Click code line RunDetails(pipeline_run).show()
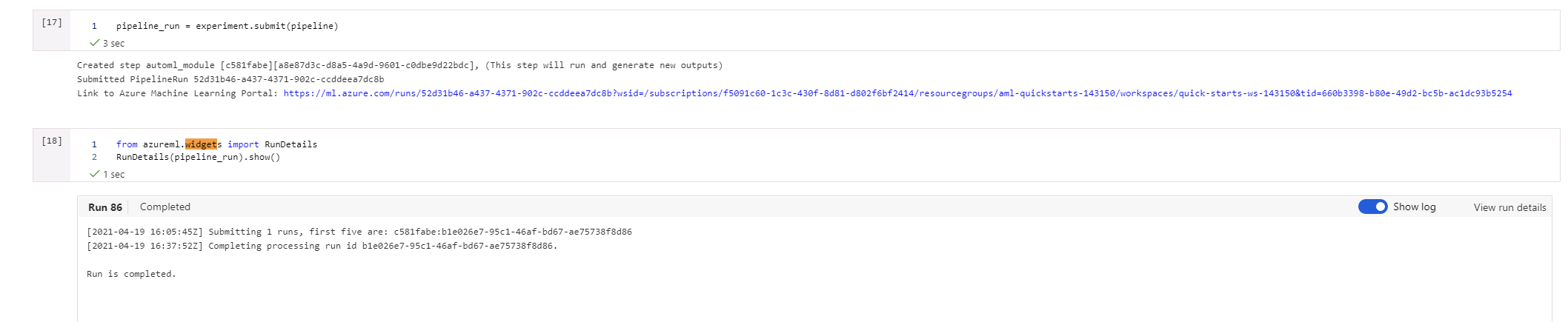This screenshot has width=1568, height=322. click(198, 157)
